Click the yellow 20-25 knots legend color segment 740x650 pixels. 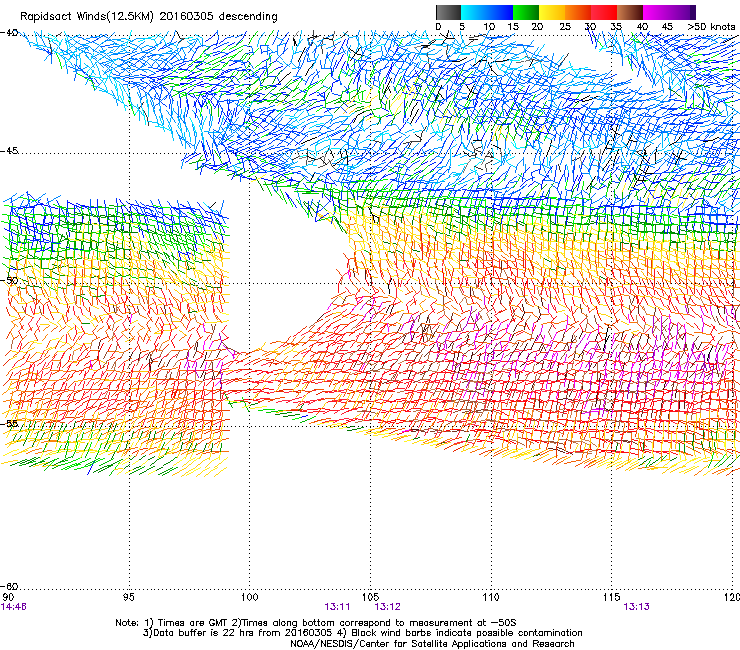[552, 12]
